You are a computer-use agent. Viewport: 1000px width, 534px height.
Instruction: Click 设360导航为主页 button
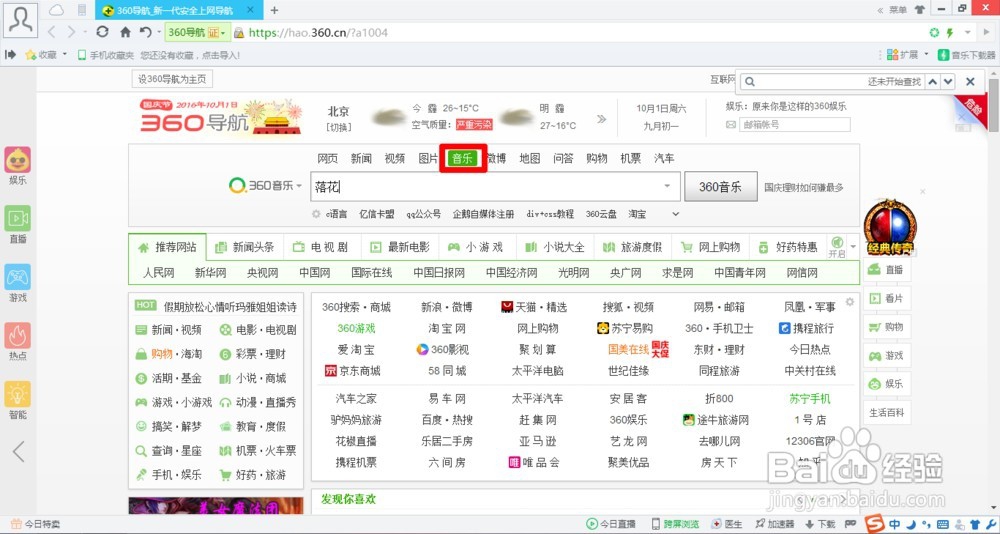172,79
